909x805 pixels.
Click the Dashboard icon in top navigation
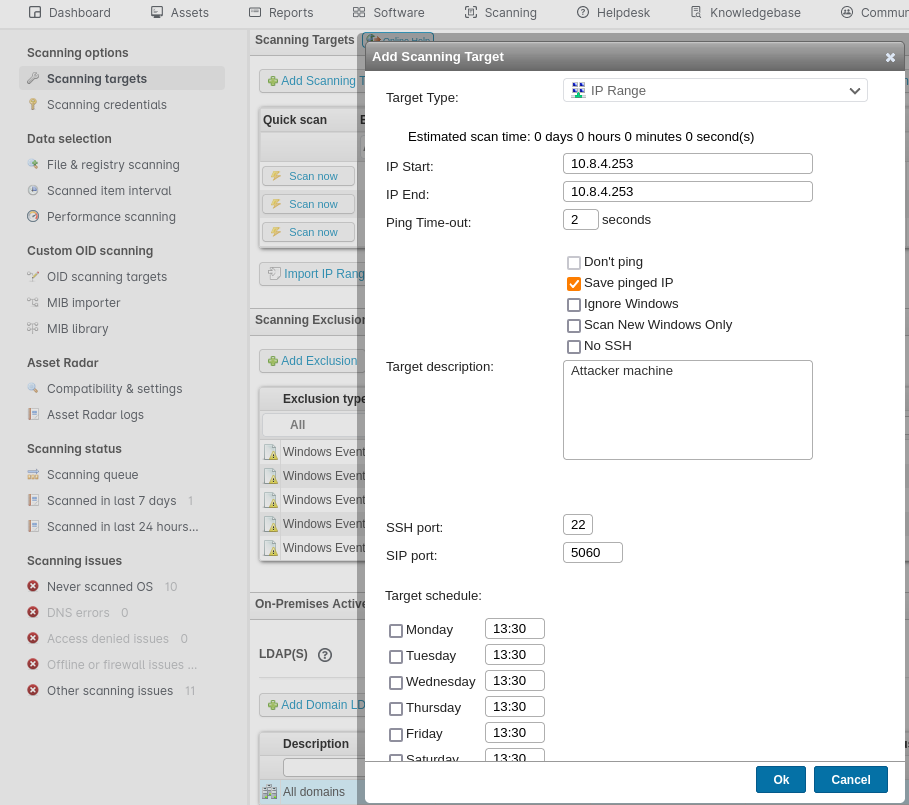35,12
